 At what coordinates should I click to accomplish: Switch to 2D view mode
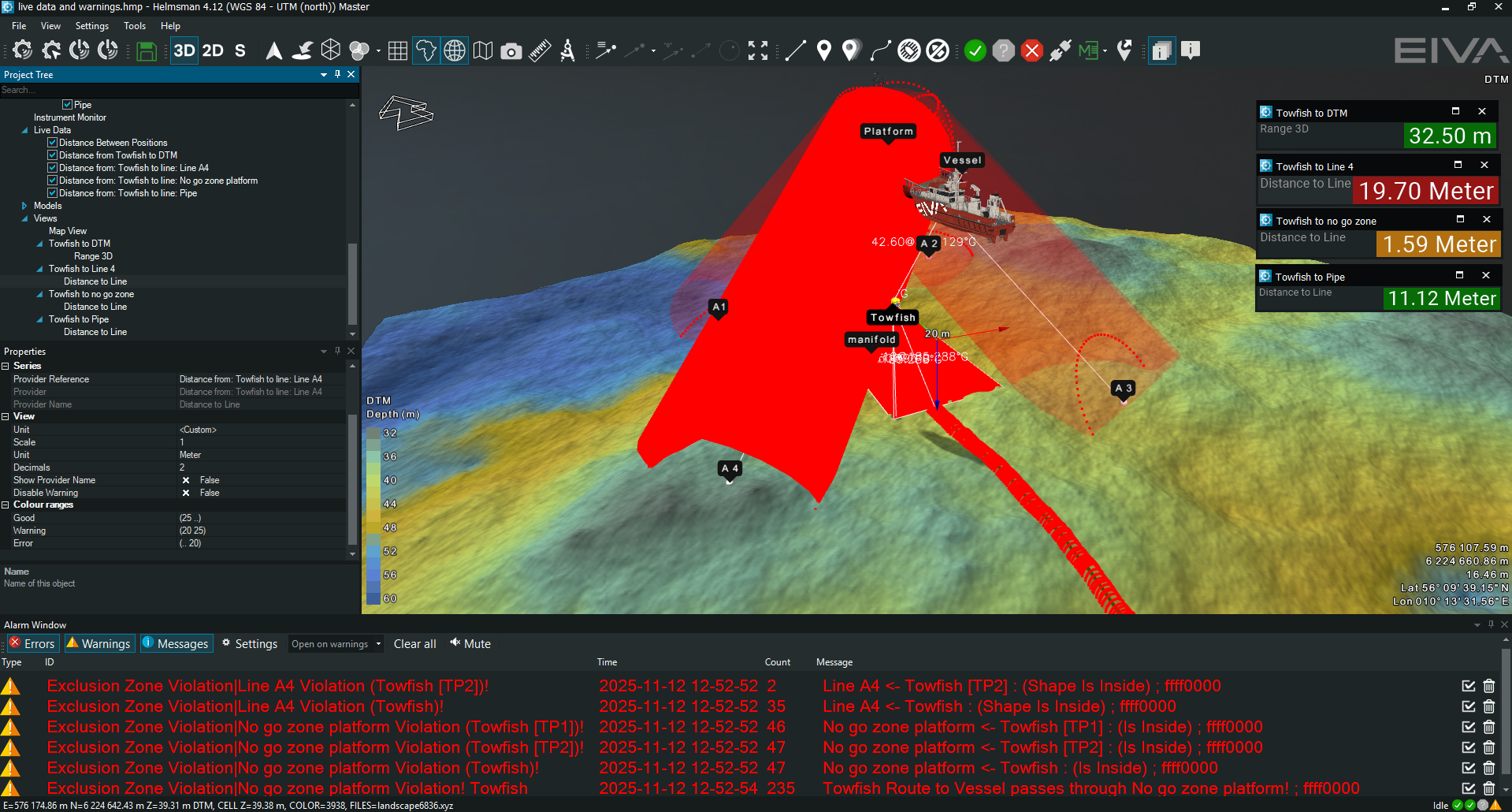[x=213, y=51]
